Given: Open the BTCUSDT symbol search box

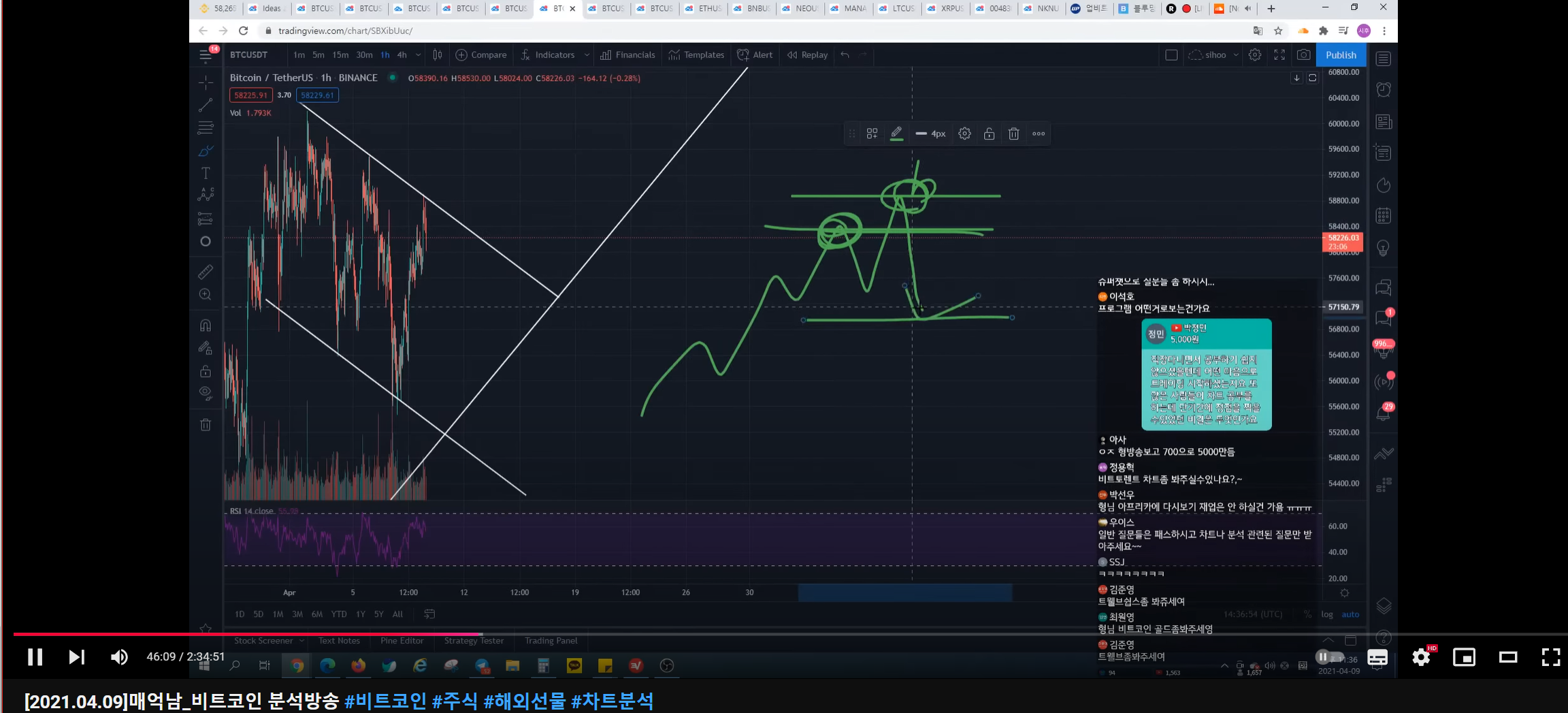Looking at the screenshot, I should tap(248, 55).
